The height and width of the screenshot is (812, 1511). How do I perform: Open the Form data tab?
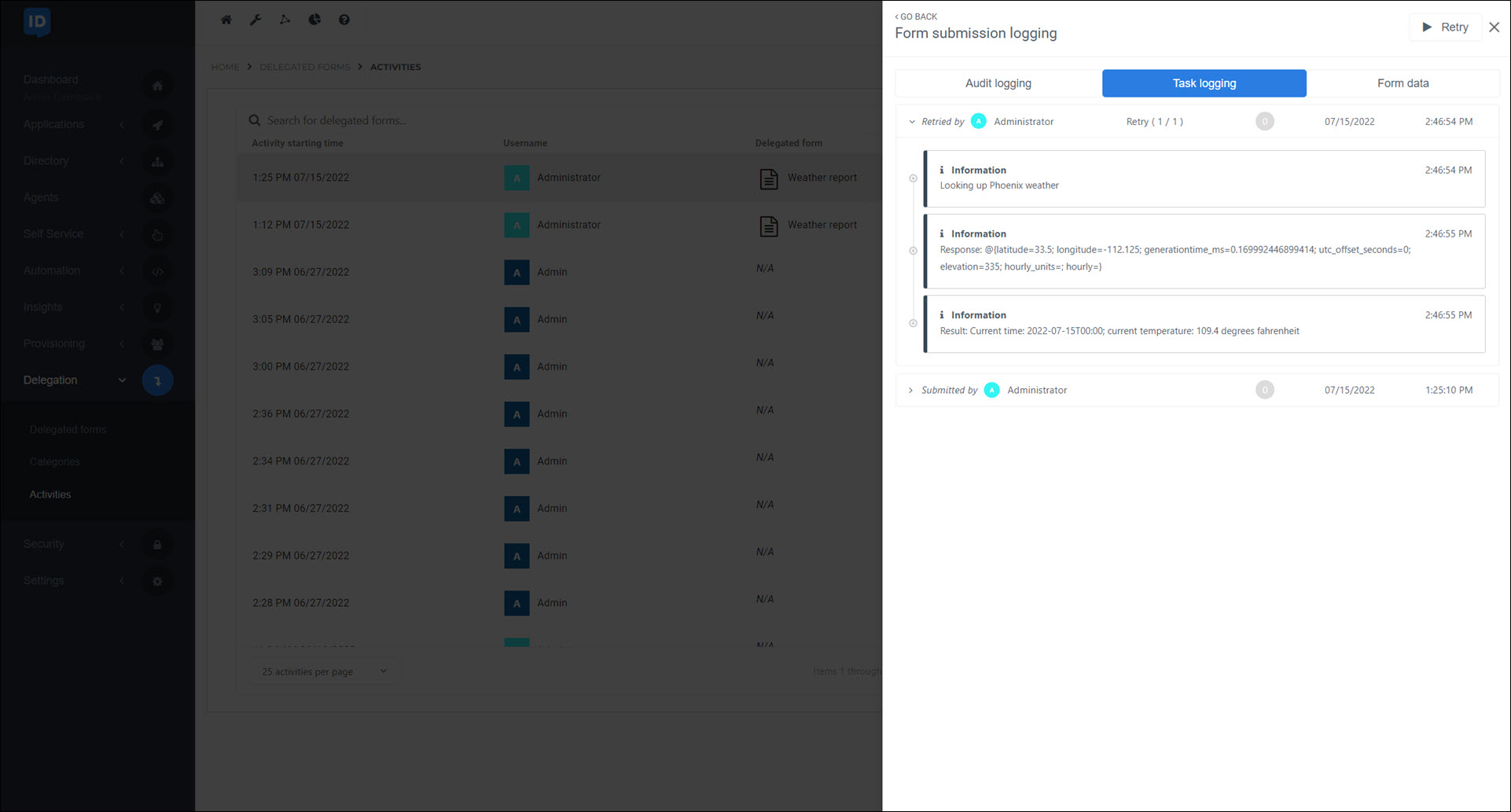coord(1403,83)
